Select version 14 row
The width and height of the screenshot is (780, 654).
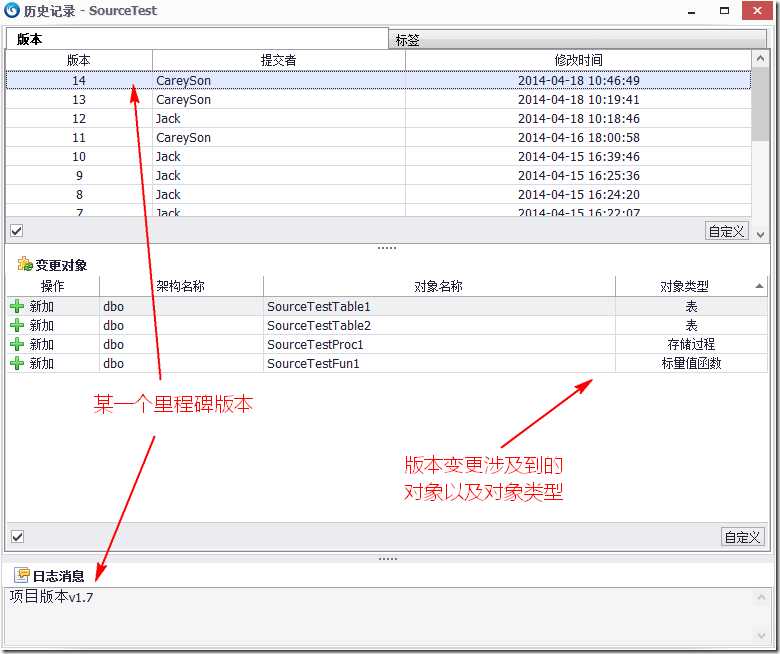click(x=378, y=80)
